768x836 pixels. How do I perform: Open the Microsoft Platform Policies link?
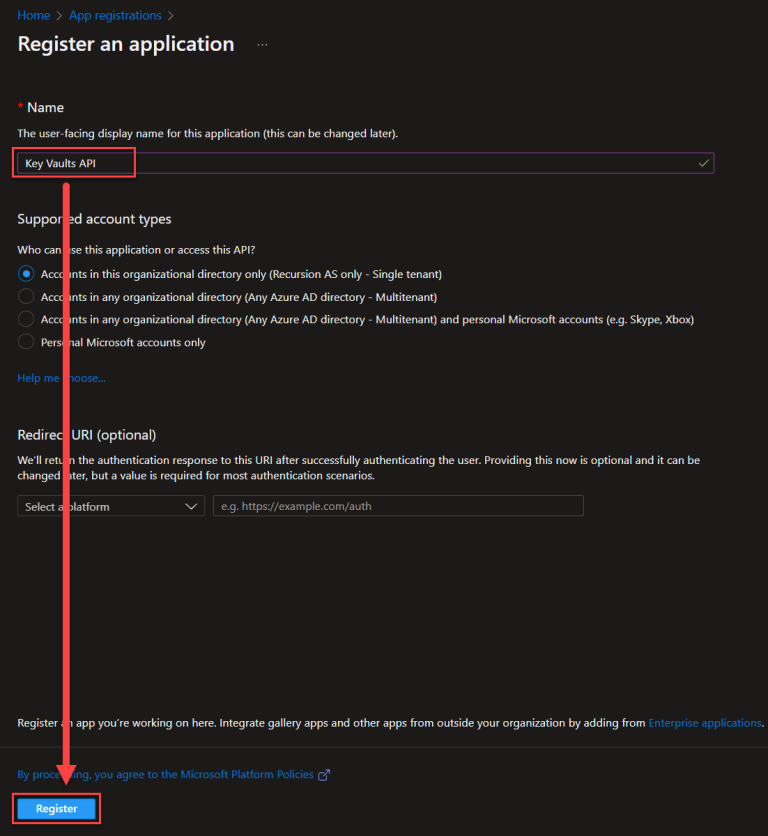250,774
